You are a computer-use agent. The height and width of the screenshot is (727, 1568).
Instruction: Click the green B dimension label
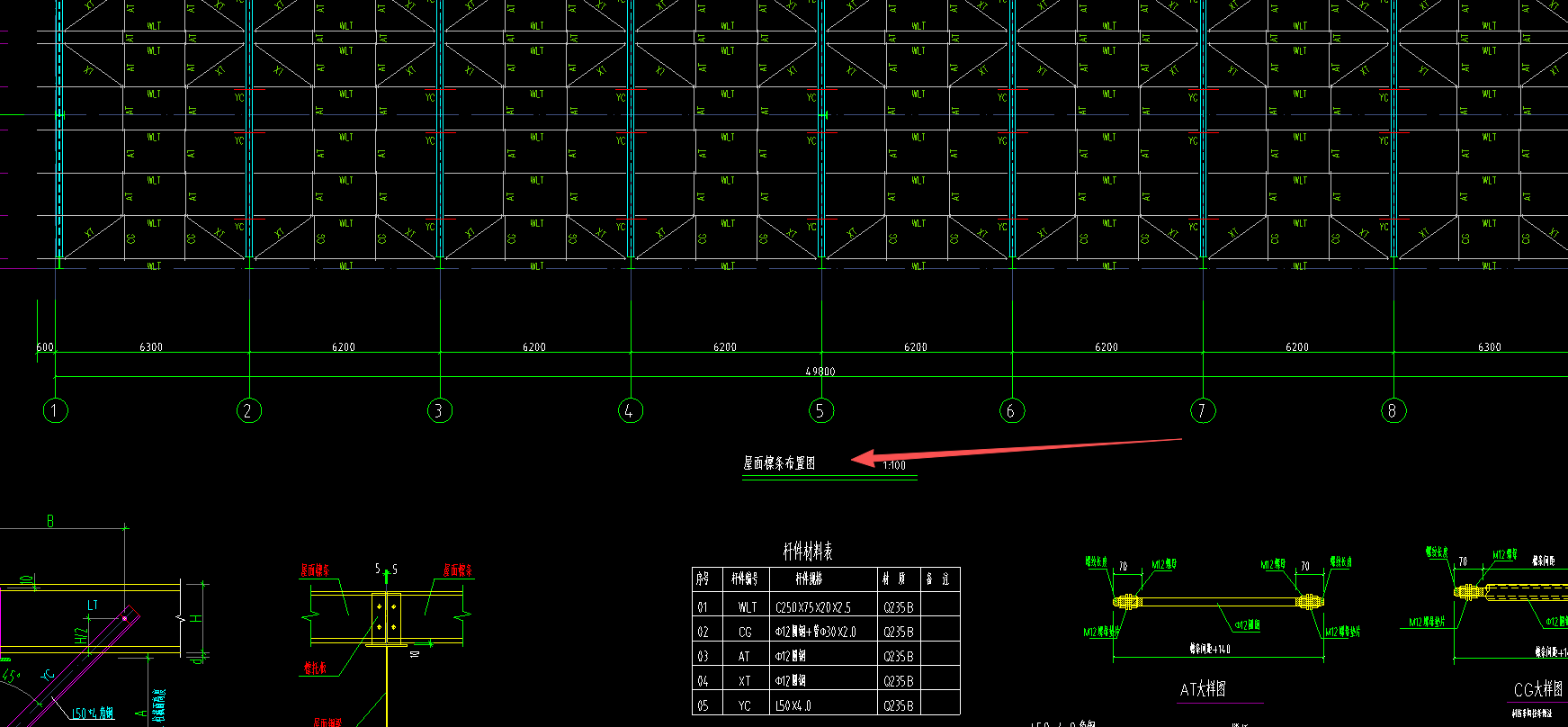(x=50, y=521)
